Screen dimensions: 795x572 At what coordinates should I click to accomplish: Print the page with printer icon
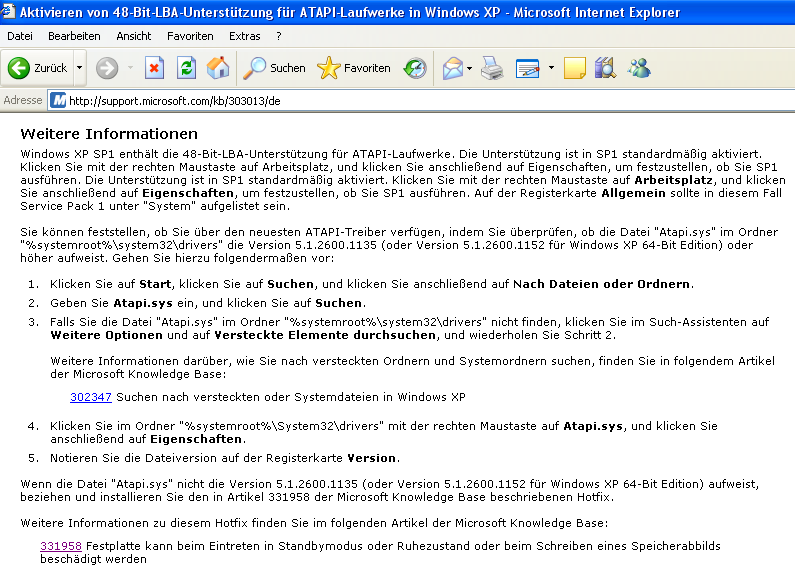click(492, 68)
